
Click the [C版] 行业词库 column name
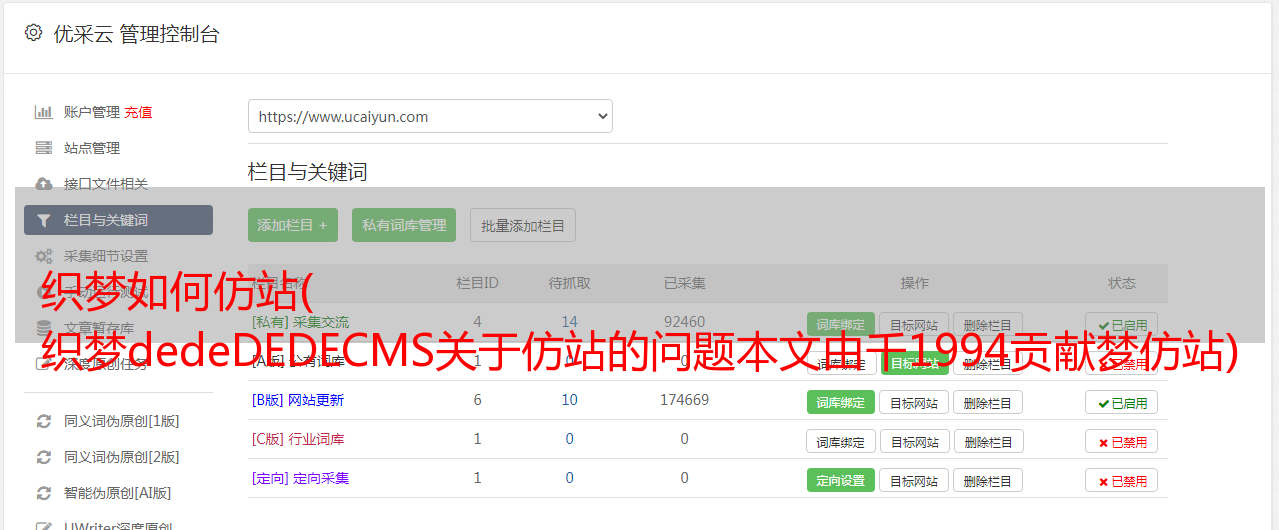297,439
